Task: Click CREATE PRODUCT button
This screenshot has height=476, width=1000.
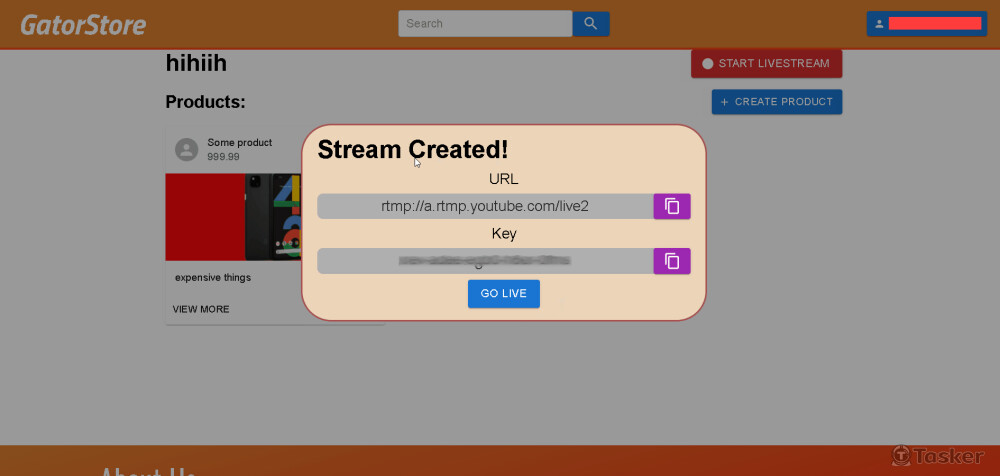Action: pos(777,102)
